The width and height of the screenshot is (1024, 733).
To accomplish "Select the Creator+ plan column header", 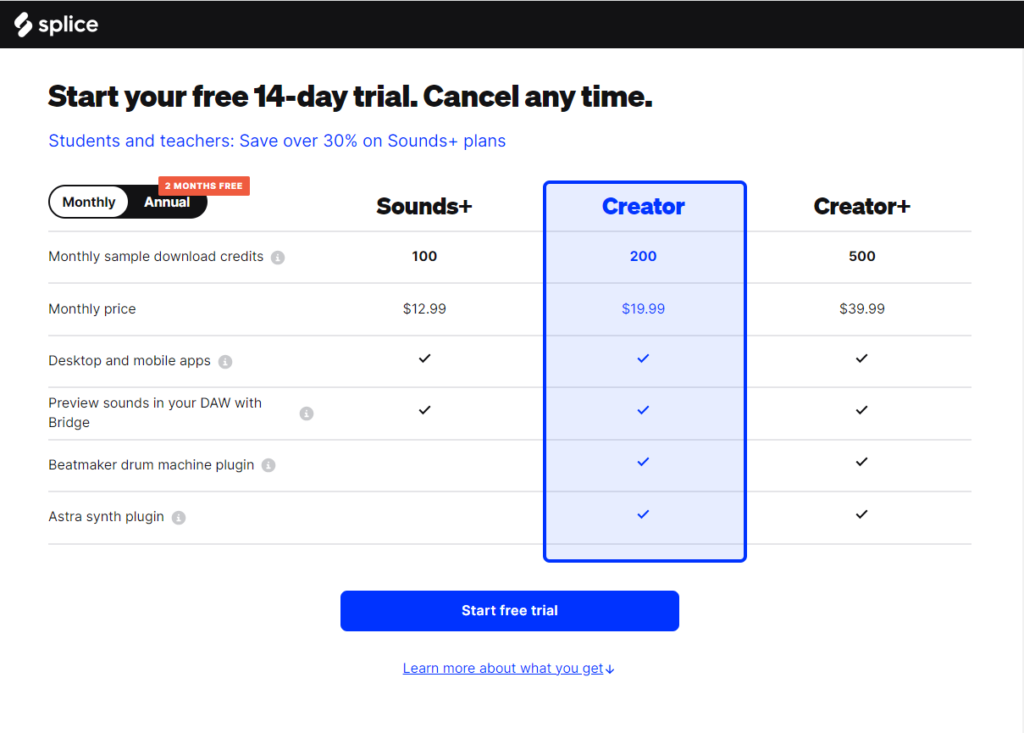I will pyautogui.click(x=862, y=207).
